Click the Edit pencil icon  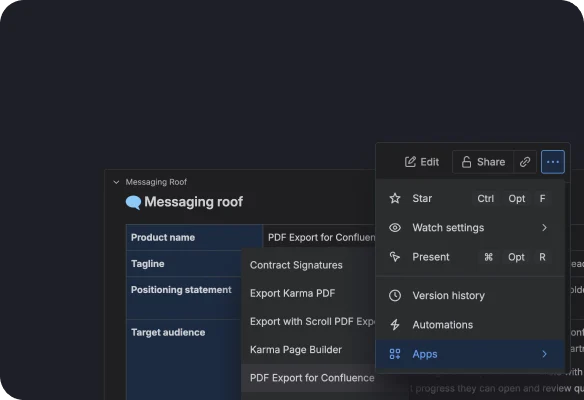[x=410, y=162]
